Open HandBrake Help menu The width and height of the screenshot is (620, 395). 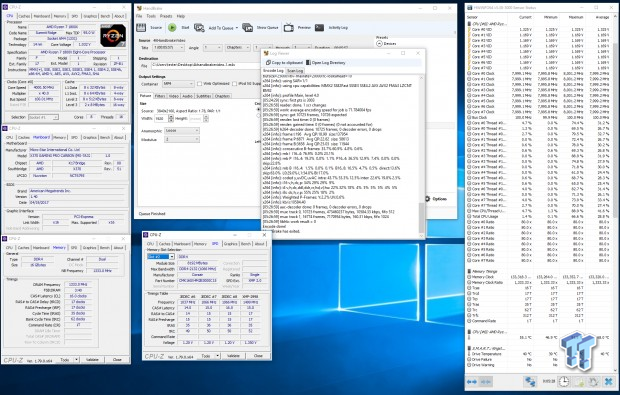(x=181, y=16)
